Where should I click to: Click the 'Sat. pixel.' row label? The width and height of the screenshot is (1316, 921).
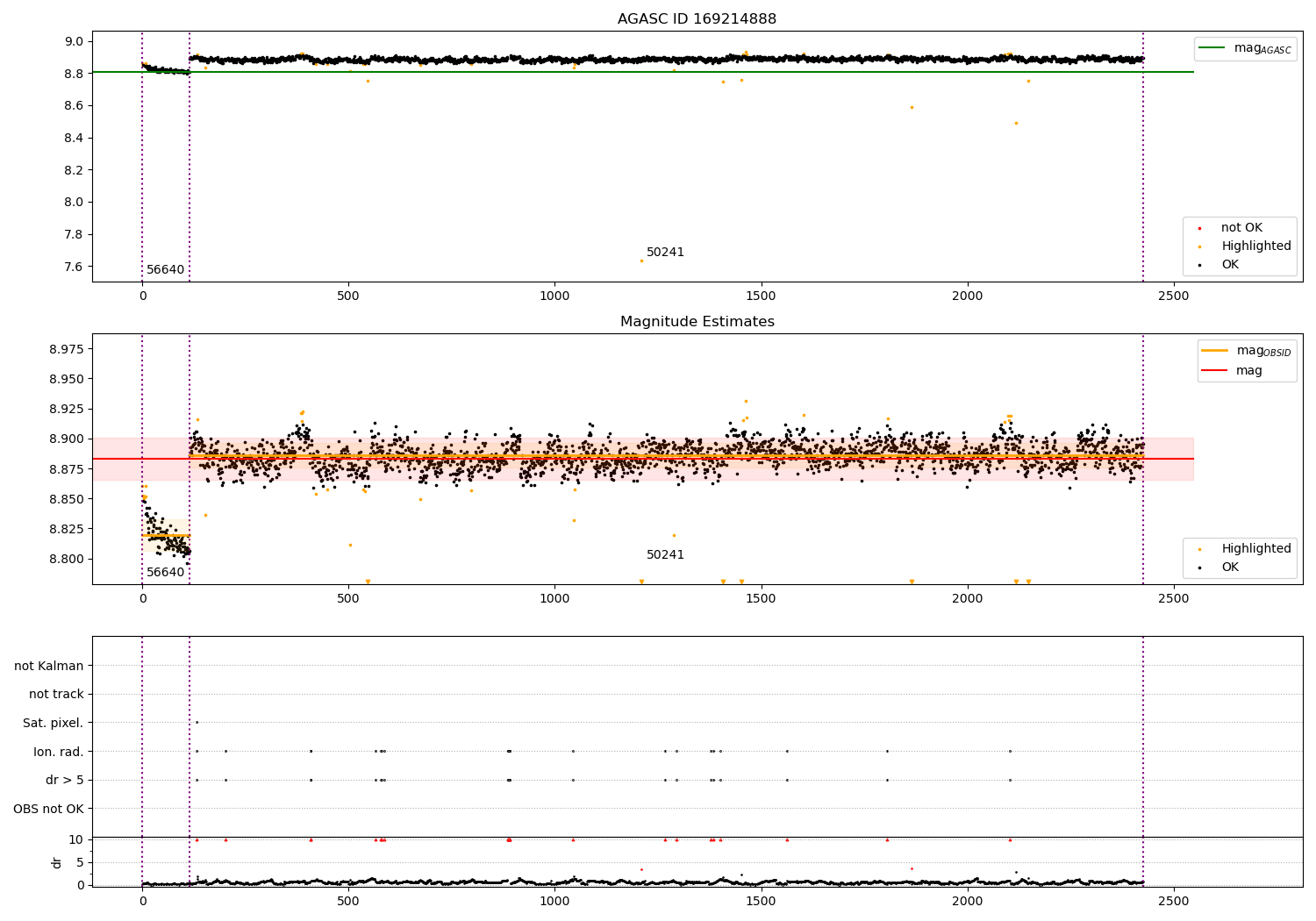tap(53, 723)
